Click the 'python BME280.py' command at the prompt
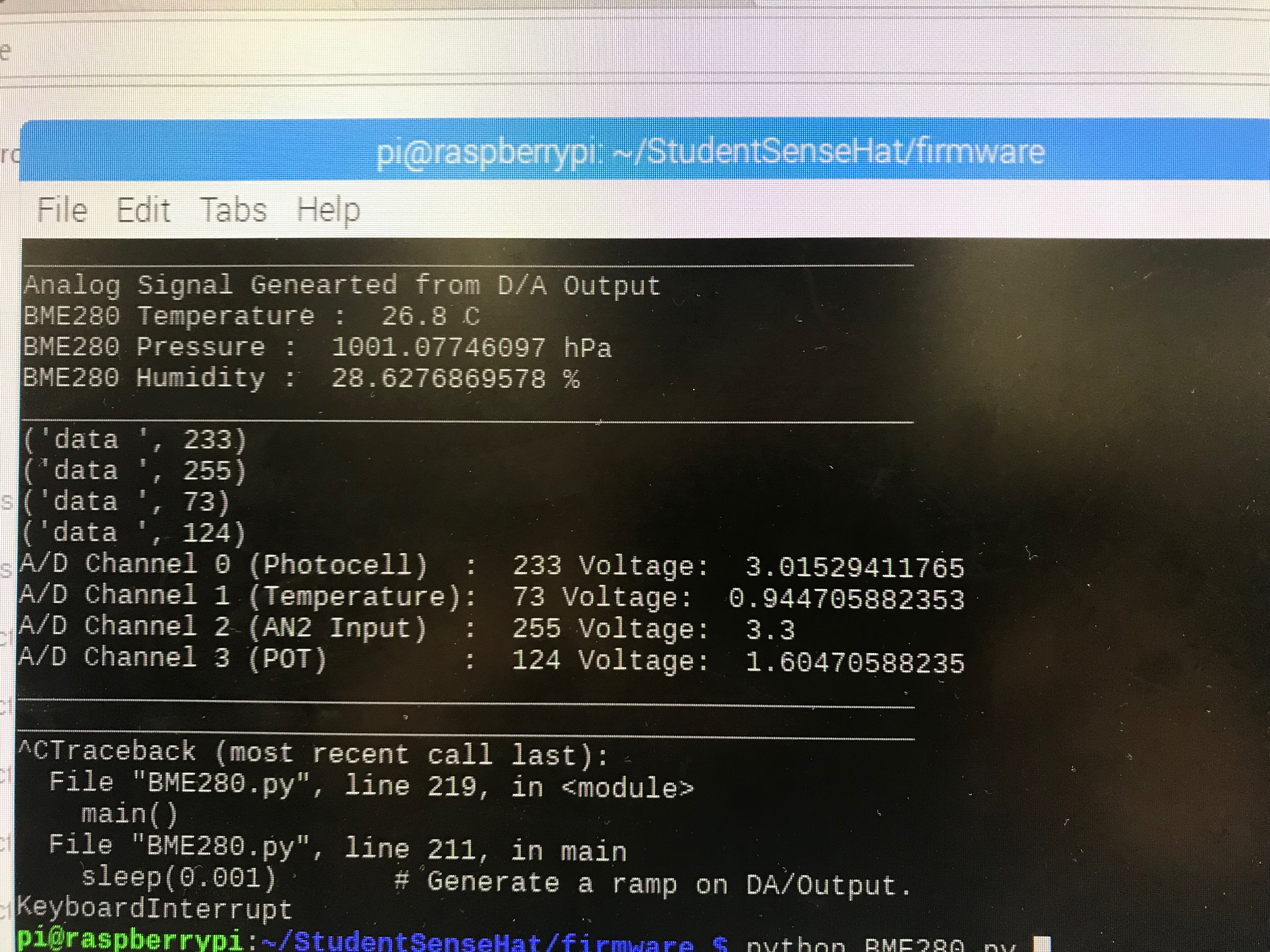The height and width of the screenshot is (952, 1270). (x=882, y=944)
